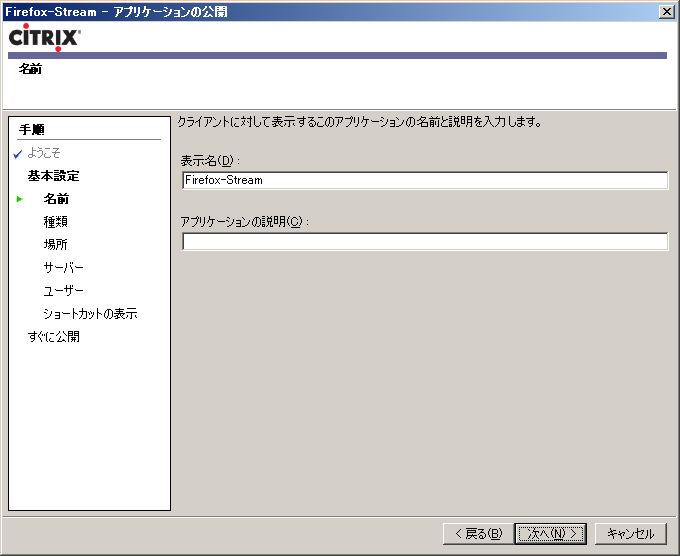Click the 表示名(D) label
The image size is (680, 556).
tap(210, 161)
